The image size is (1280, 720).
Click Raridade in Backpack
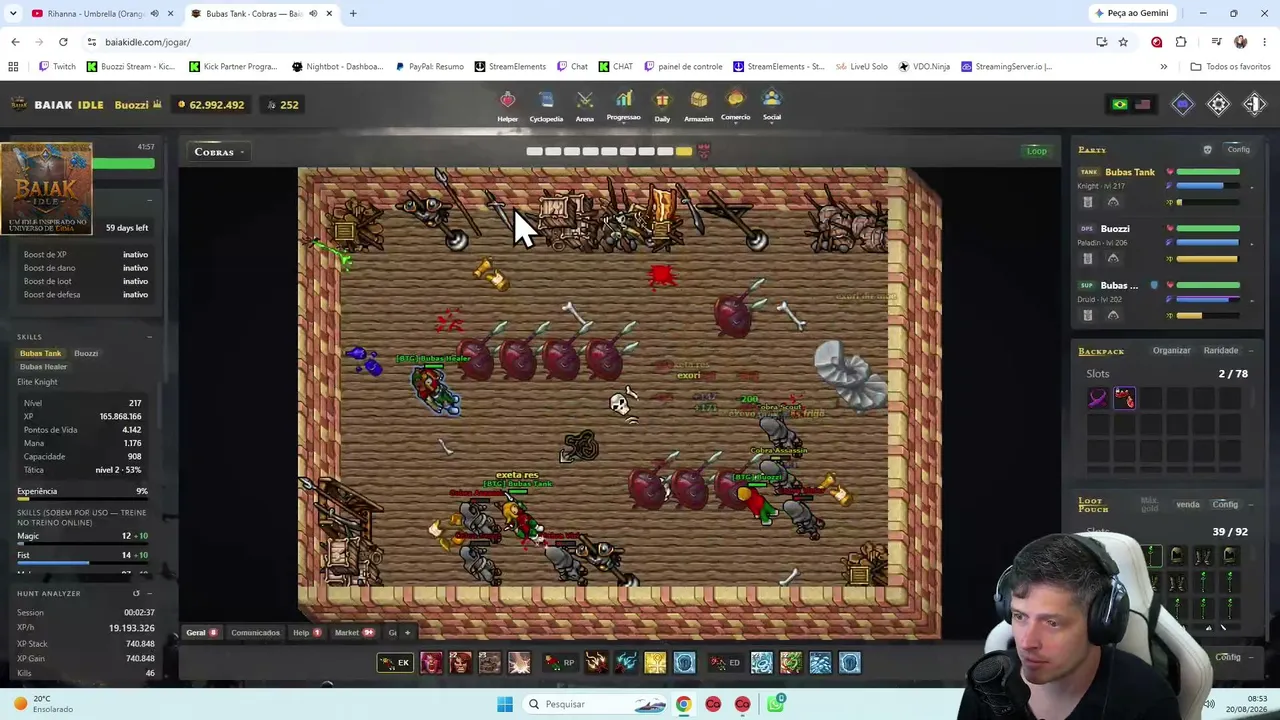point(1221,351)
